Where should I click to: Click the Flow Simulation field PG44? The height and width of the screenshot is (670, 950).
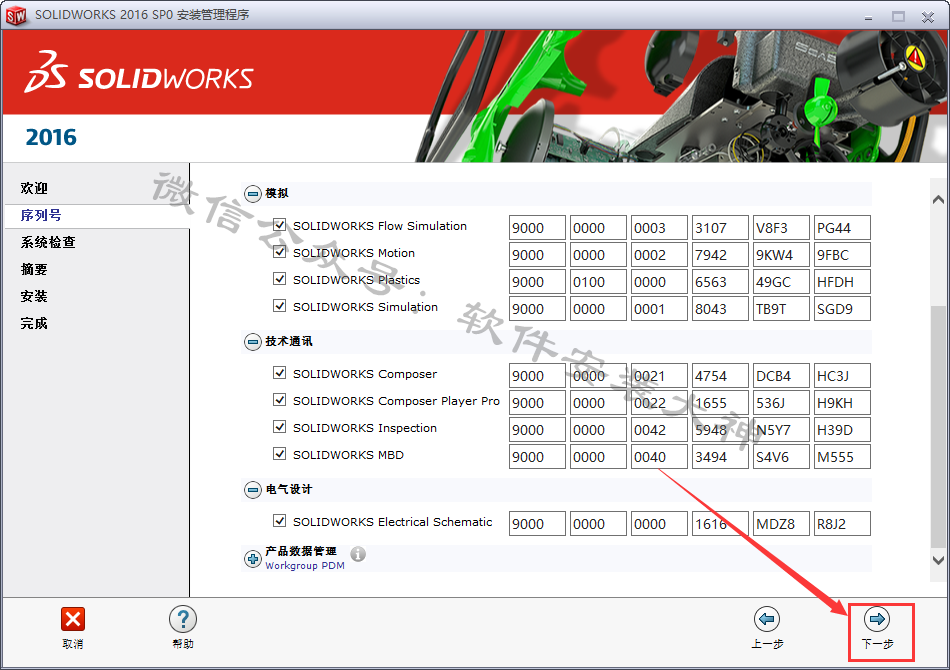(x=842, y=228)
